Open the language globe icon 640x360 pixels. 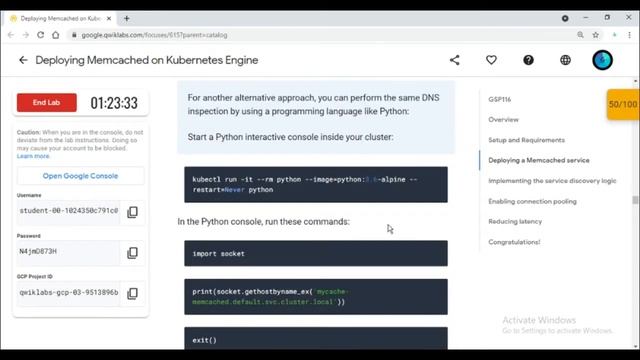[x=565, y=60]
